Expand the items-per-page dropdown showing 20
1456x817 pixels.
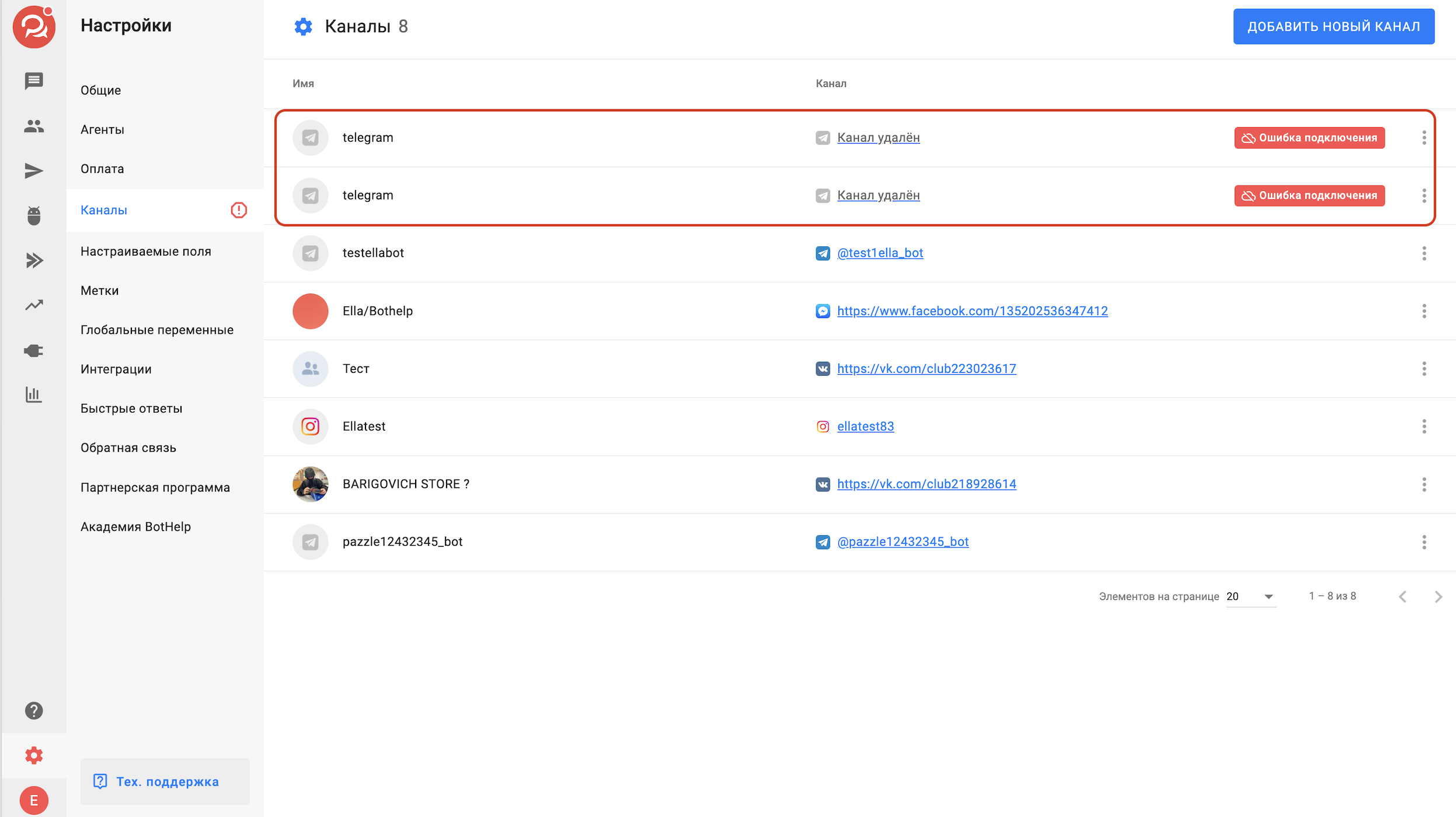(x=1251, y=596)
